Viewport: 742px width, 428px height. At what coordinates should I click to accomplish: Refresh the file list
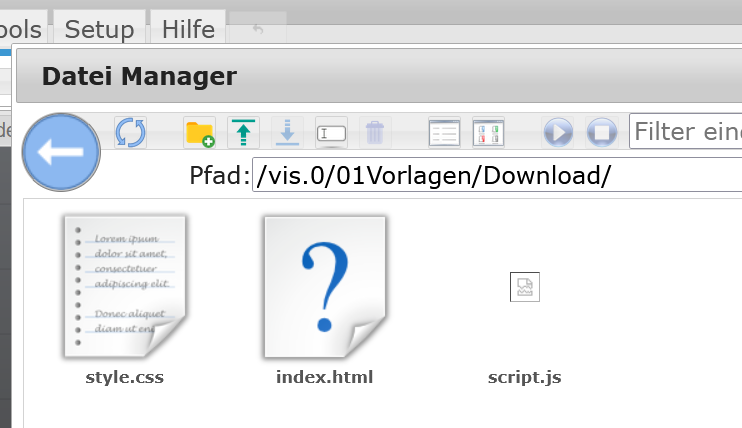pos(130,132)
